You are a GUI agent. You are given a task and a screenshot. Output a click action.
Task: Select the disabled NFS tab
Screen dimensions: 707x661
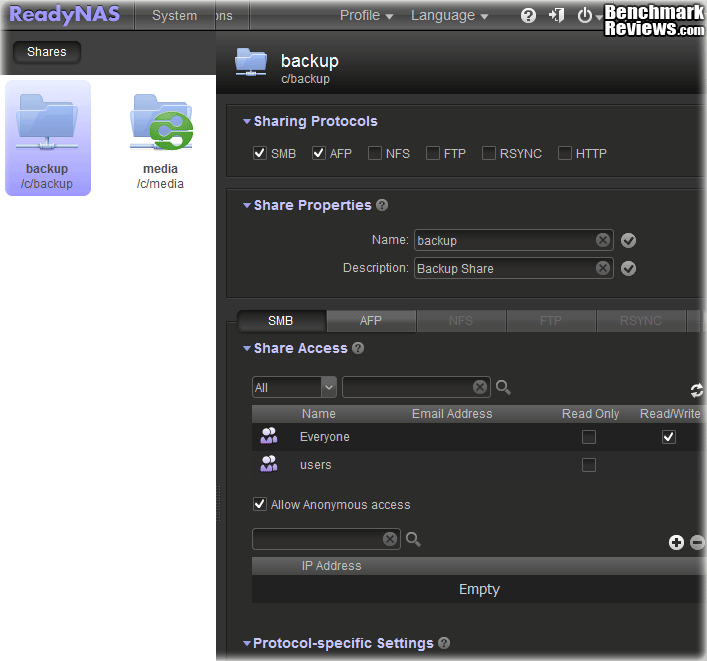click(461, 321)
